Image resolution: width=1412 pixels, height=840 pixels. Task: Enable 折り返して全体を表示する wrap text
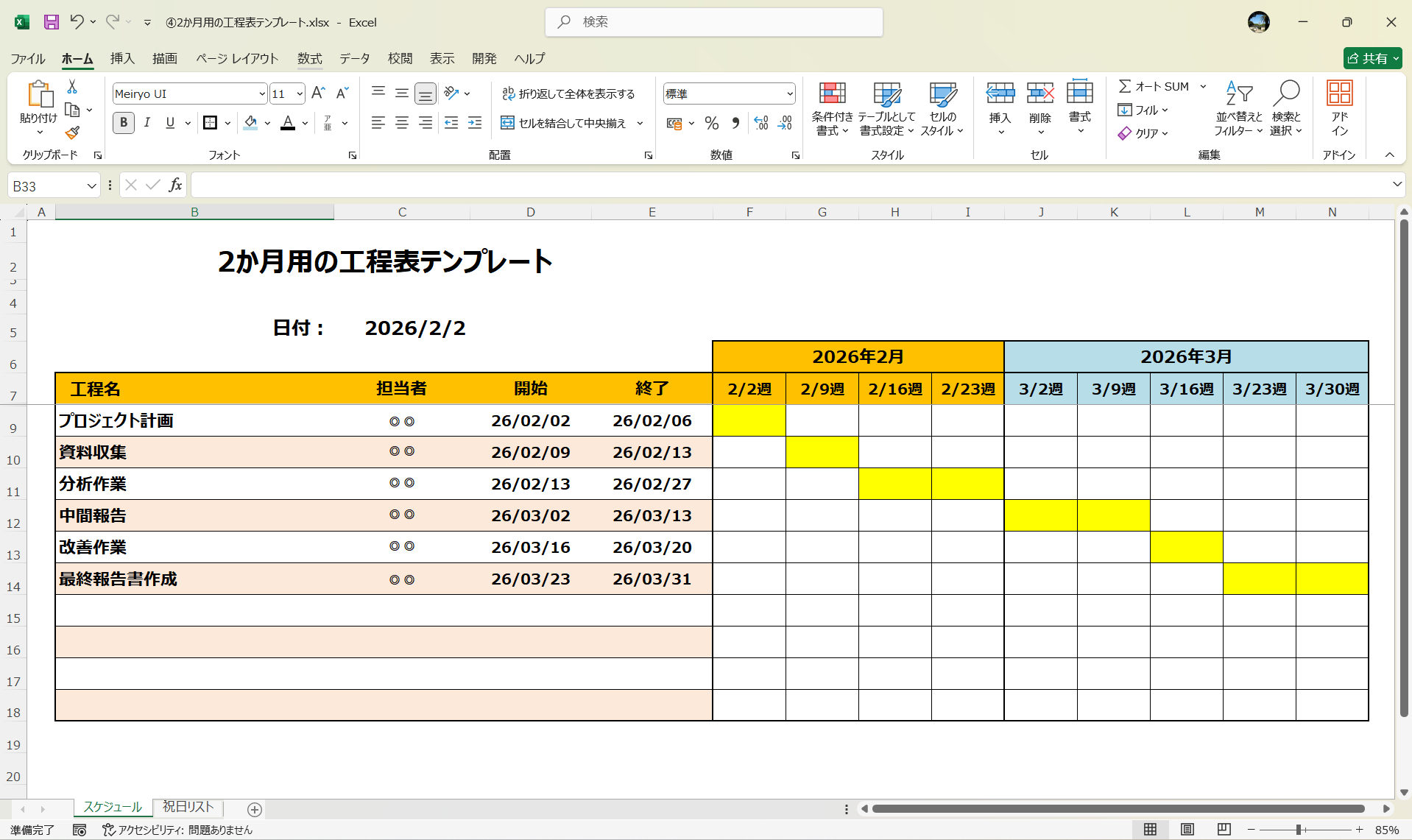pyautogui.click(x=569, y=93)
